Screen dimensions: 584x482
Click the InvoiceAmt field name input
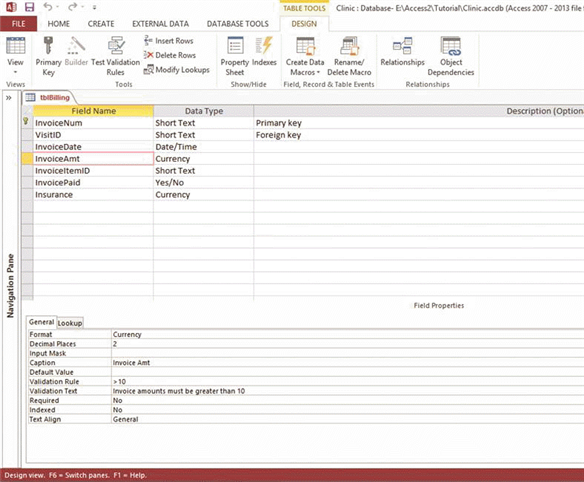93,159
